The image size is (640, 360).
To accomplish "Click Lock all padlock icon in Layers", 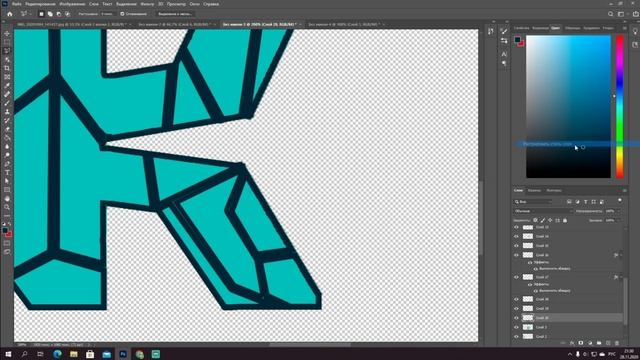I will [x=565, y=220].
